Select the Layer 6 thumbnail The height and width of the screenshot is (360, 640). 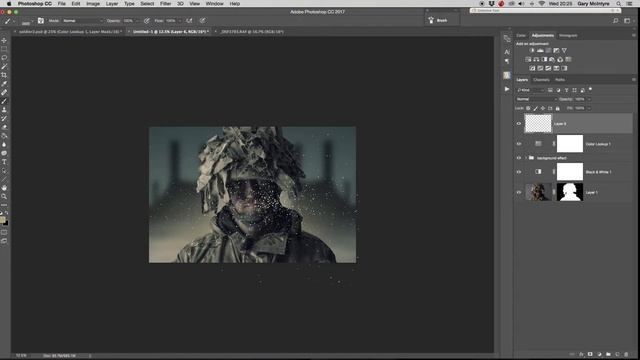point(538,124)
